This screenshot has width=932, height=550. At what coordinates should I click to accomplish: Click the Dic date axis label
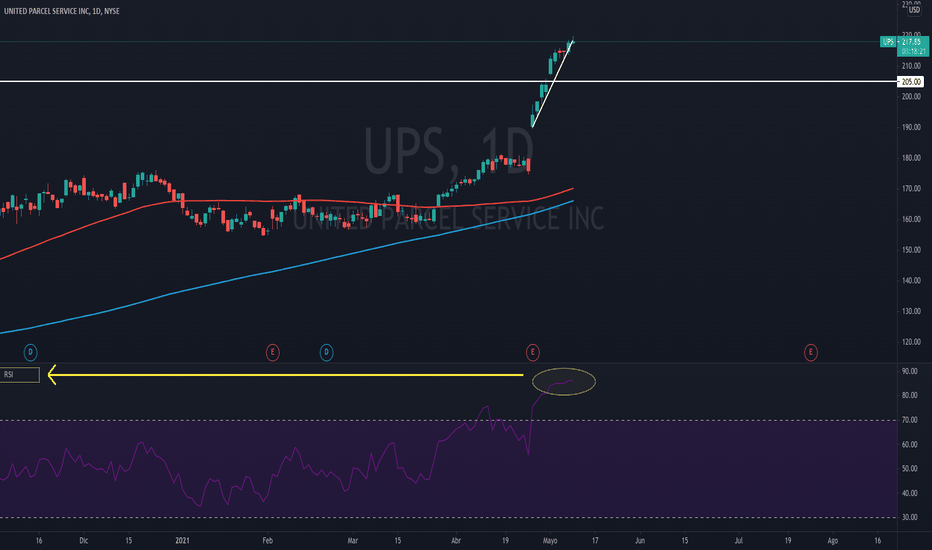[83, 540]
